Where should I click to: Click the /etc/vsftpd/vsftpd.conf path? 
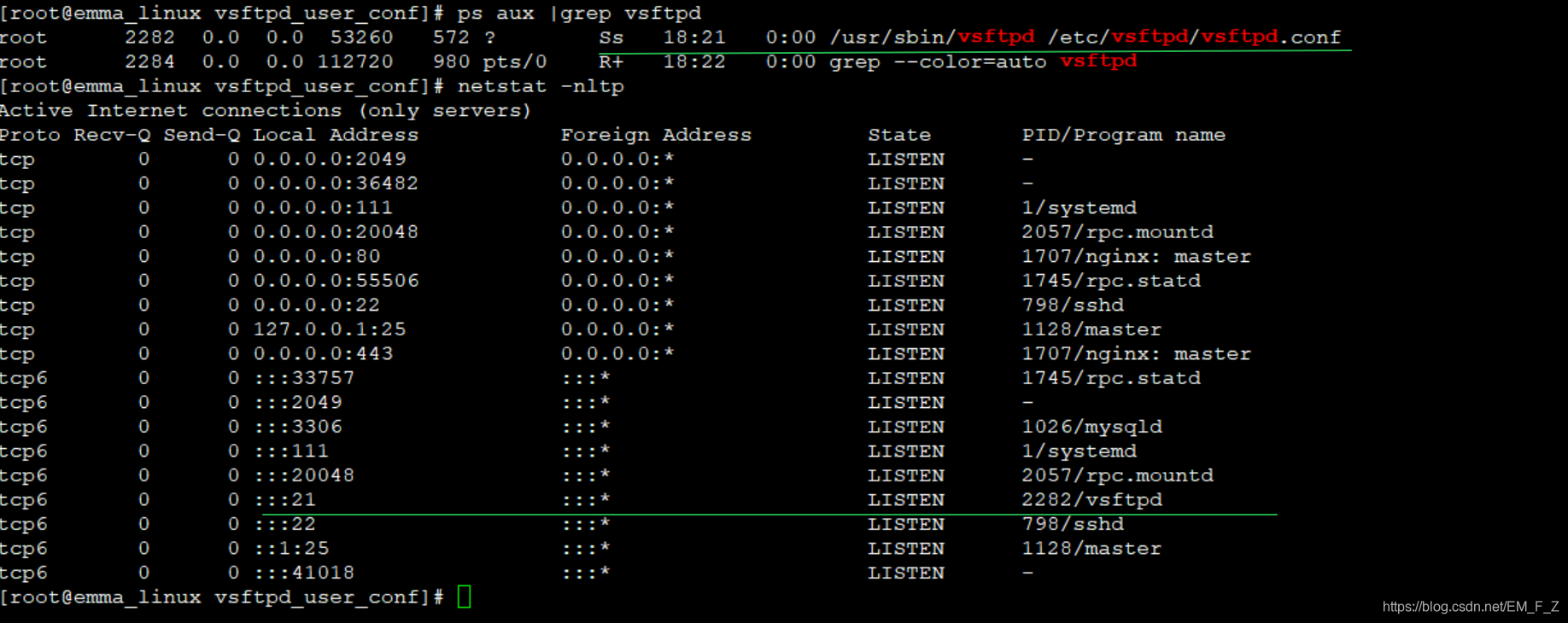click(1194, 38)
